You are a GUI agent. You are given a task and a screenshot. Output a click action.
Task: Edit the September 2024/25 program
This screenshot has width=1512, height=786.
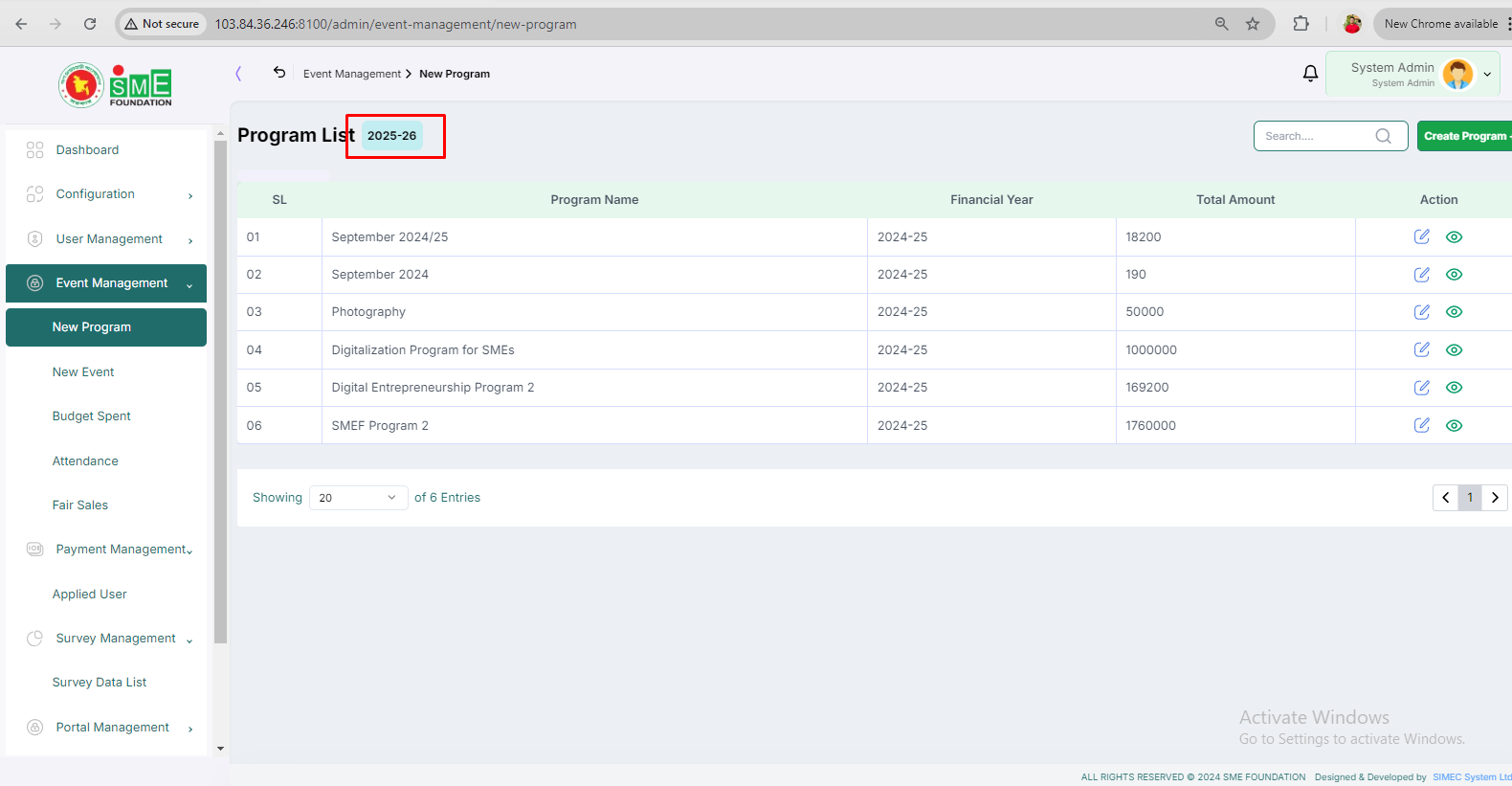click(1421, 236)
